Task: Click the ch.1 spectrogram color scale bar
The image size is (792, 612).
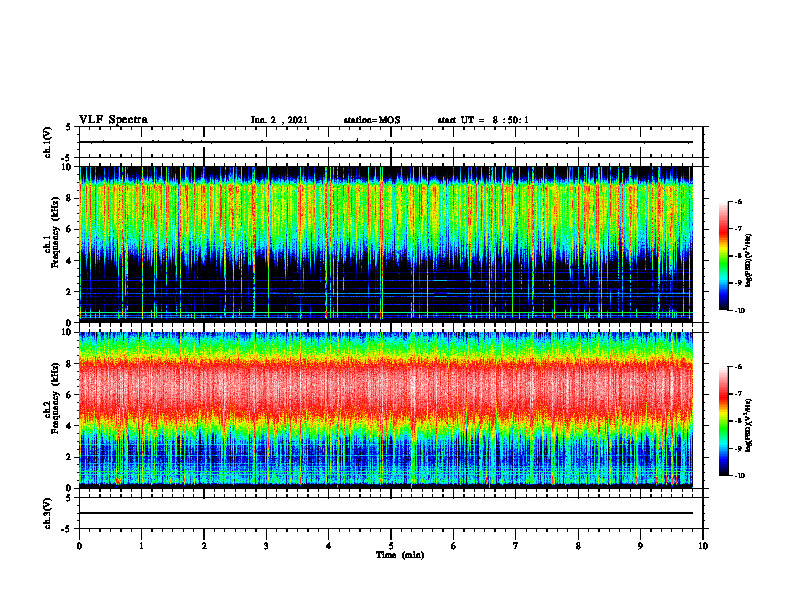Action: (724, 256)
